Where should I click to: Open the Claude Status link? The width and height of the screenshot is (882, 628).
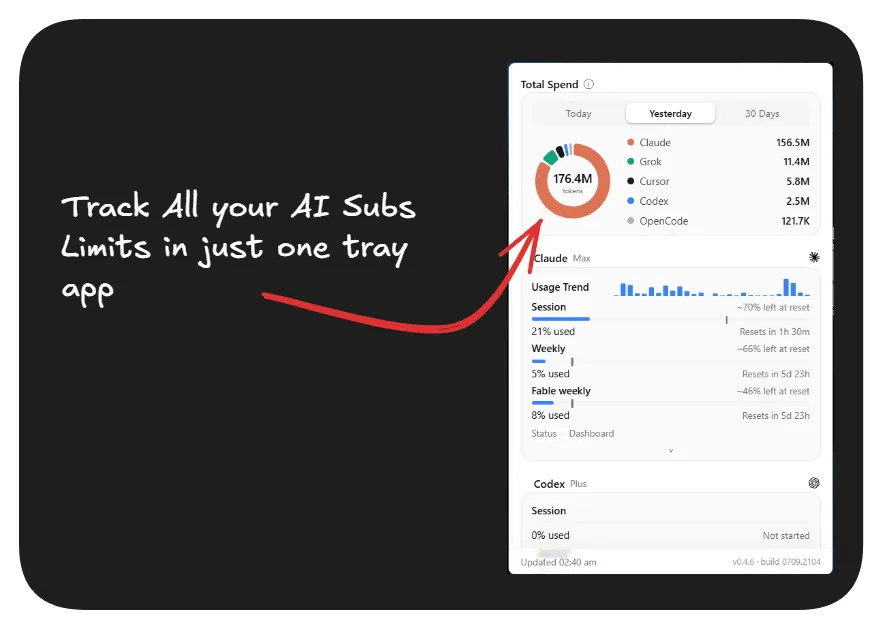tap(544, 434)
